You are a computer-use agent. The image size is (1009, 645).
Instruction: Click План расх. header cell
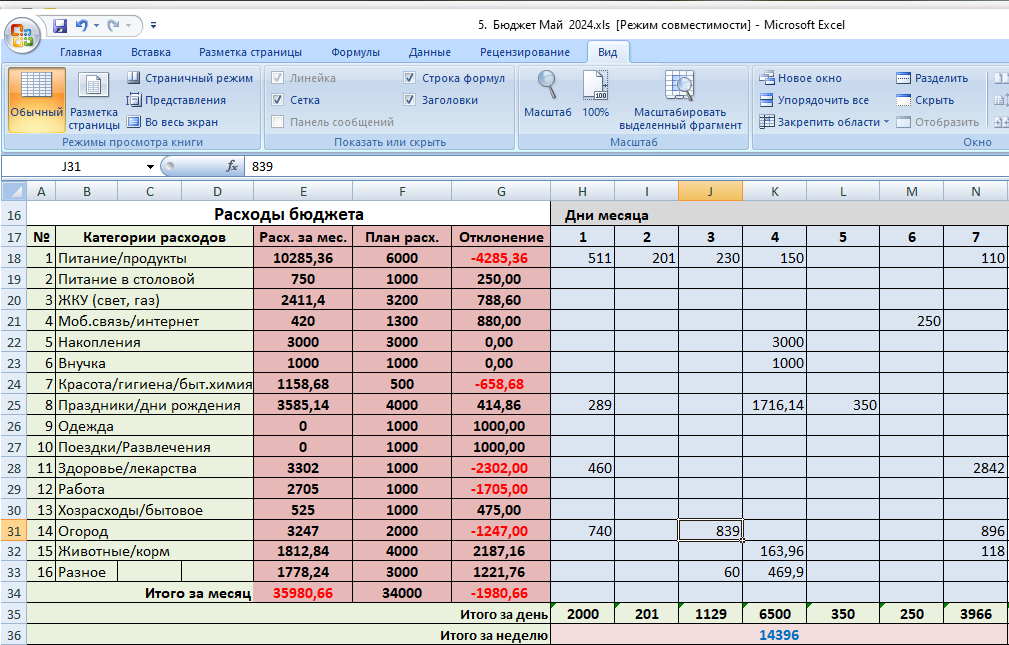coord(402,237)
